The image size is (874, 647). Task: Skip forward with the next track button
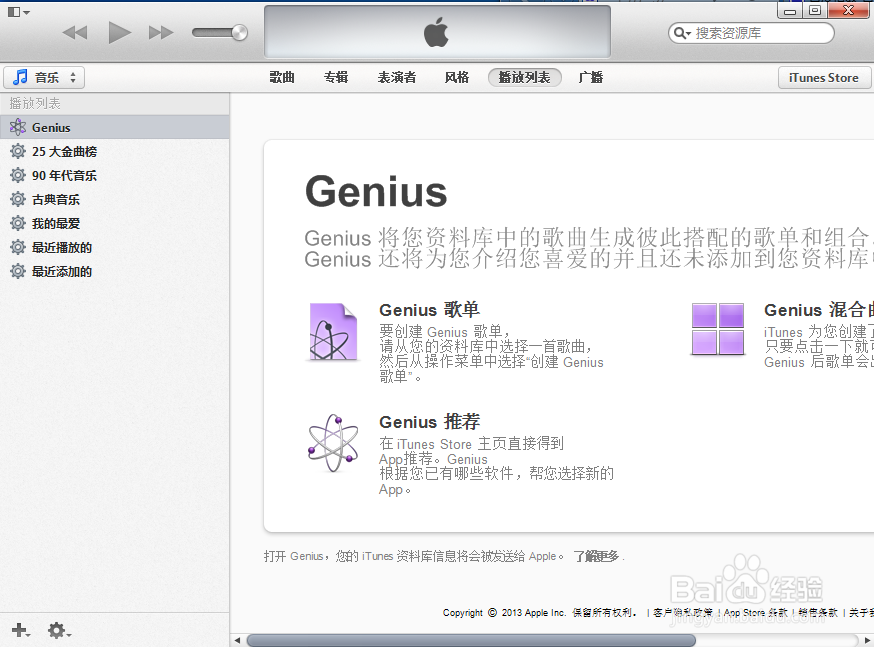(161, 33)
